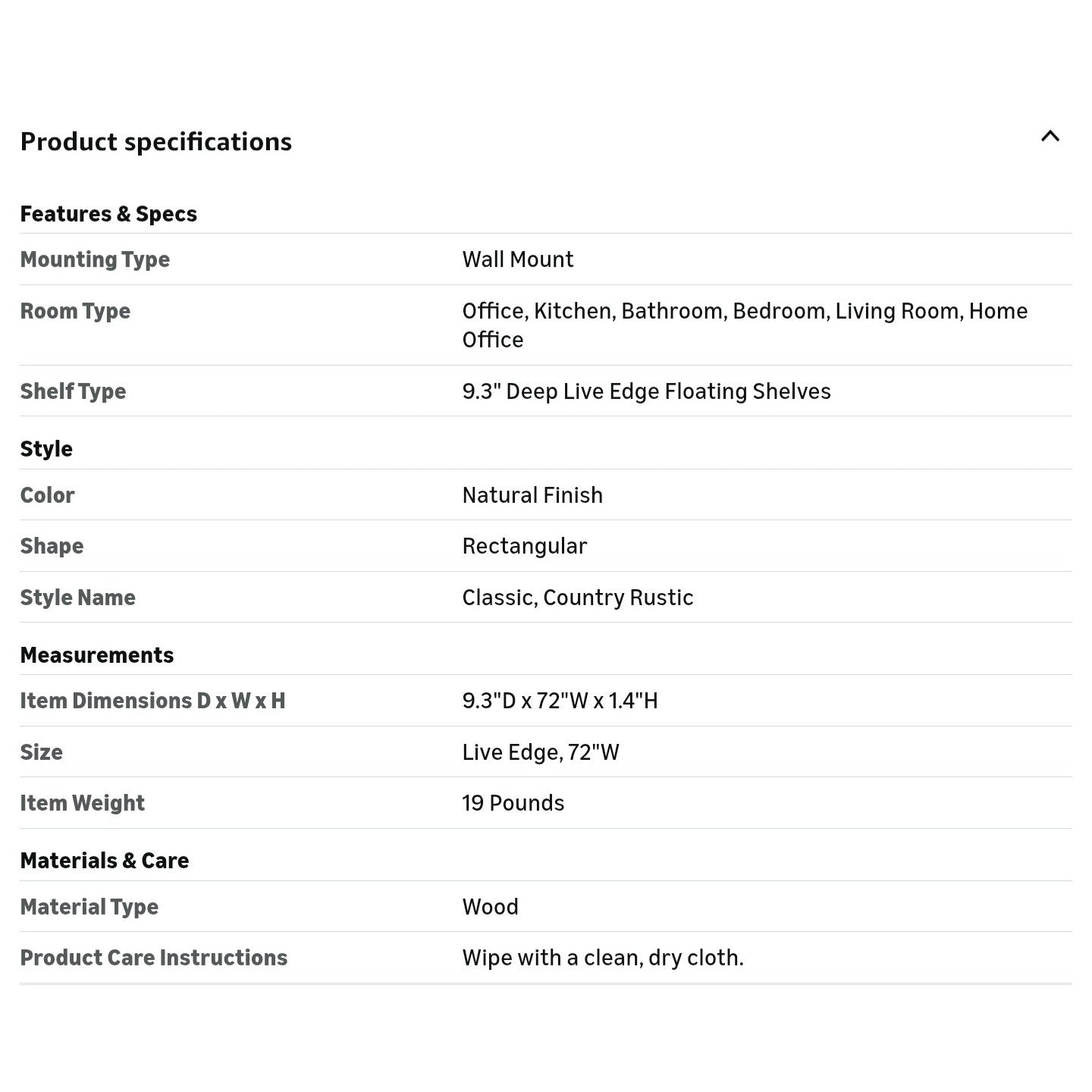Viewport: 1092px width, 1092px height.
Task: Select the Wall Mount value
Action: [x=518, y=259]
